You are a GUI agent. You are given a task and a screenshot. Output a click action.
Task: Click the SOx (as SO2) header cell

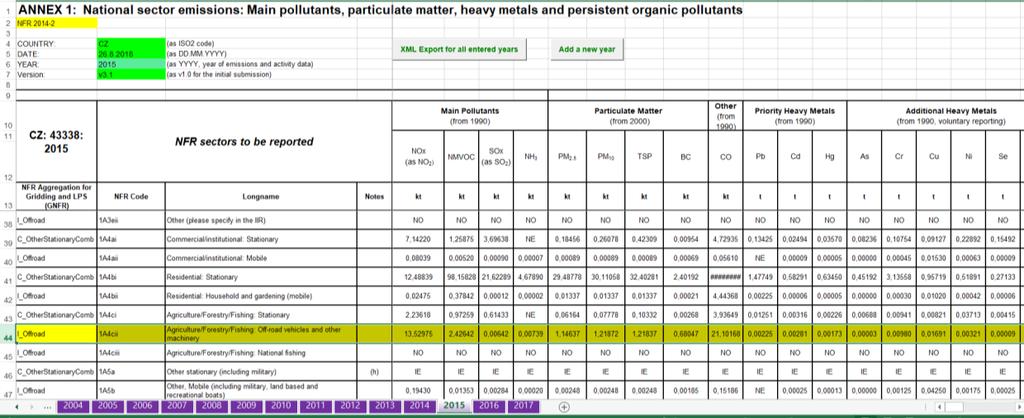(496, 157)
